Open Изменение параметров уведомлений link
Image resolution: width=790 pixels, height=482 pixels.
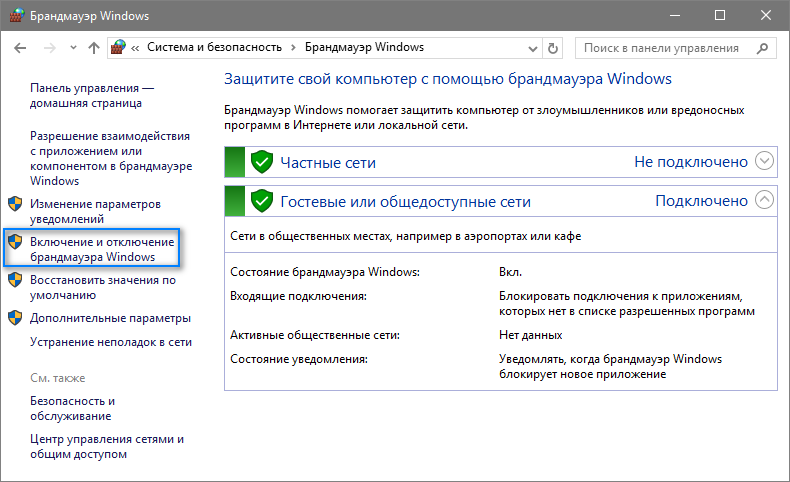coord(95,211)
